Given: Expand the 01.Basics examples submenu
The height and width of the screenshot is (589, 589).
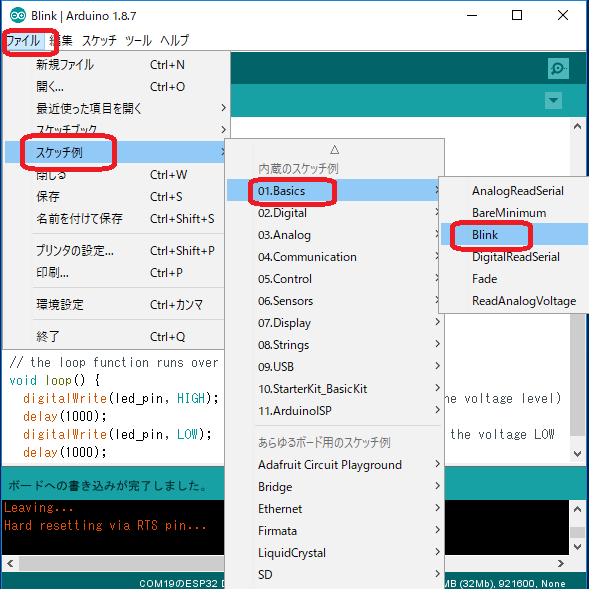Looking at the screenshot, I should point(334,191).
